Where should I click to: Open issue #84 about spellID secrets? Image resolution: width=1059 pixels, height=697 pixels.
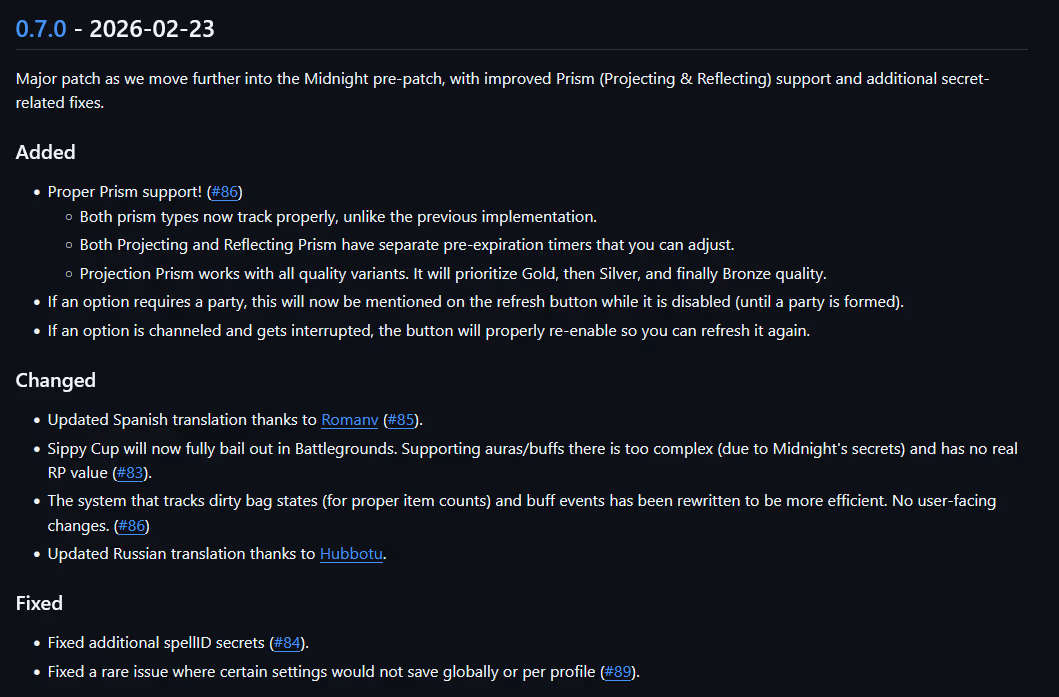tap(287, 643)
